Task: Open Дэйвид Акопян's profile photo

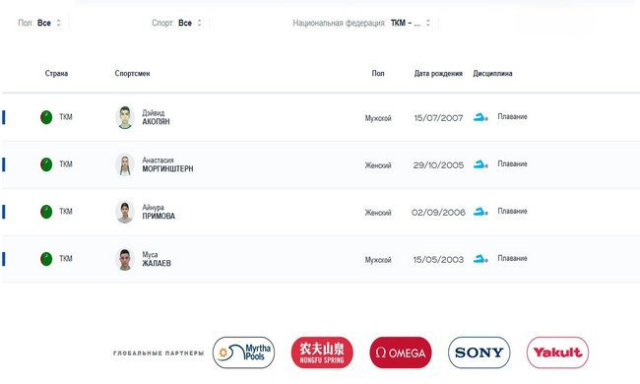Action: pyautogui.click(x=125, y=118)
